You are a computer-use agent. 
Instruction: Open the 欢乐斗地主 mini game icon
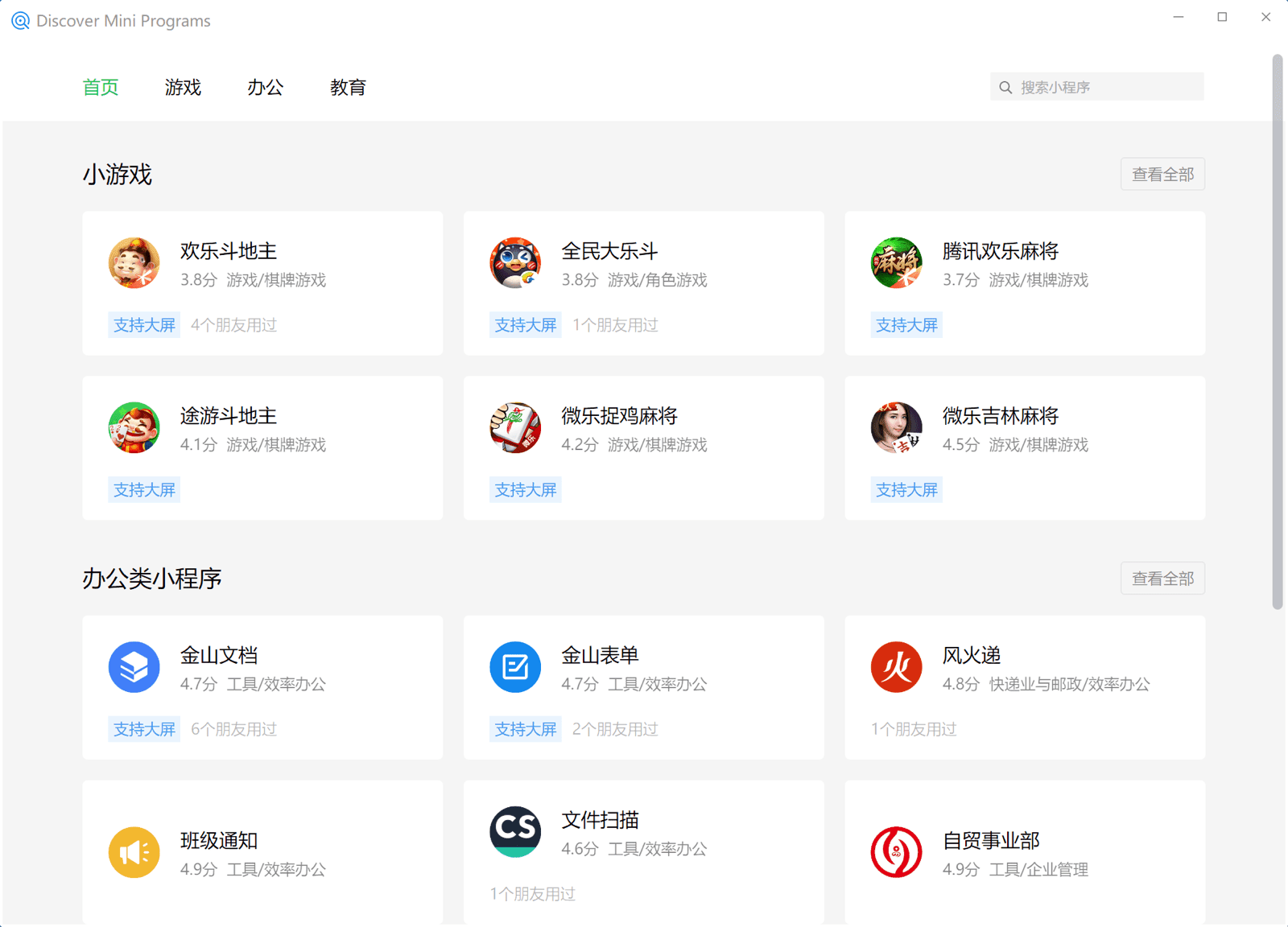click(134, 263)
